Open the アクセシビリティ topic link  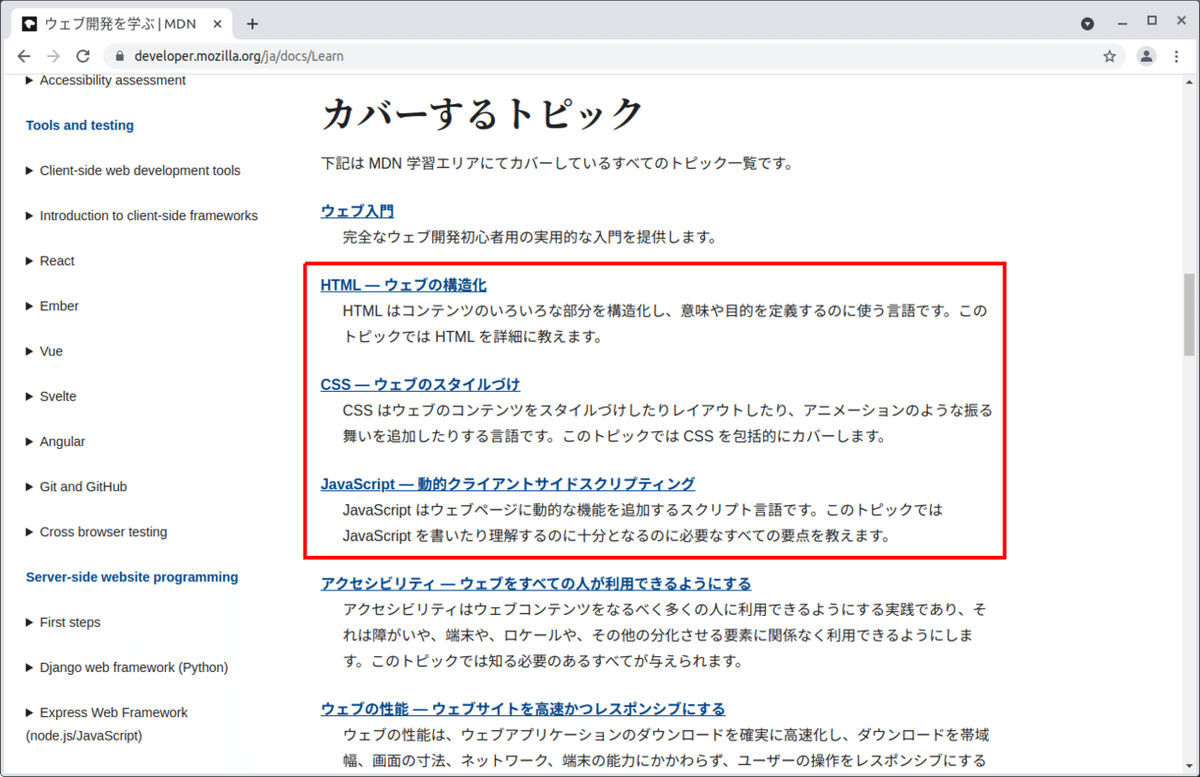(x=536, y=583)
